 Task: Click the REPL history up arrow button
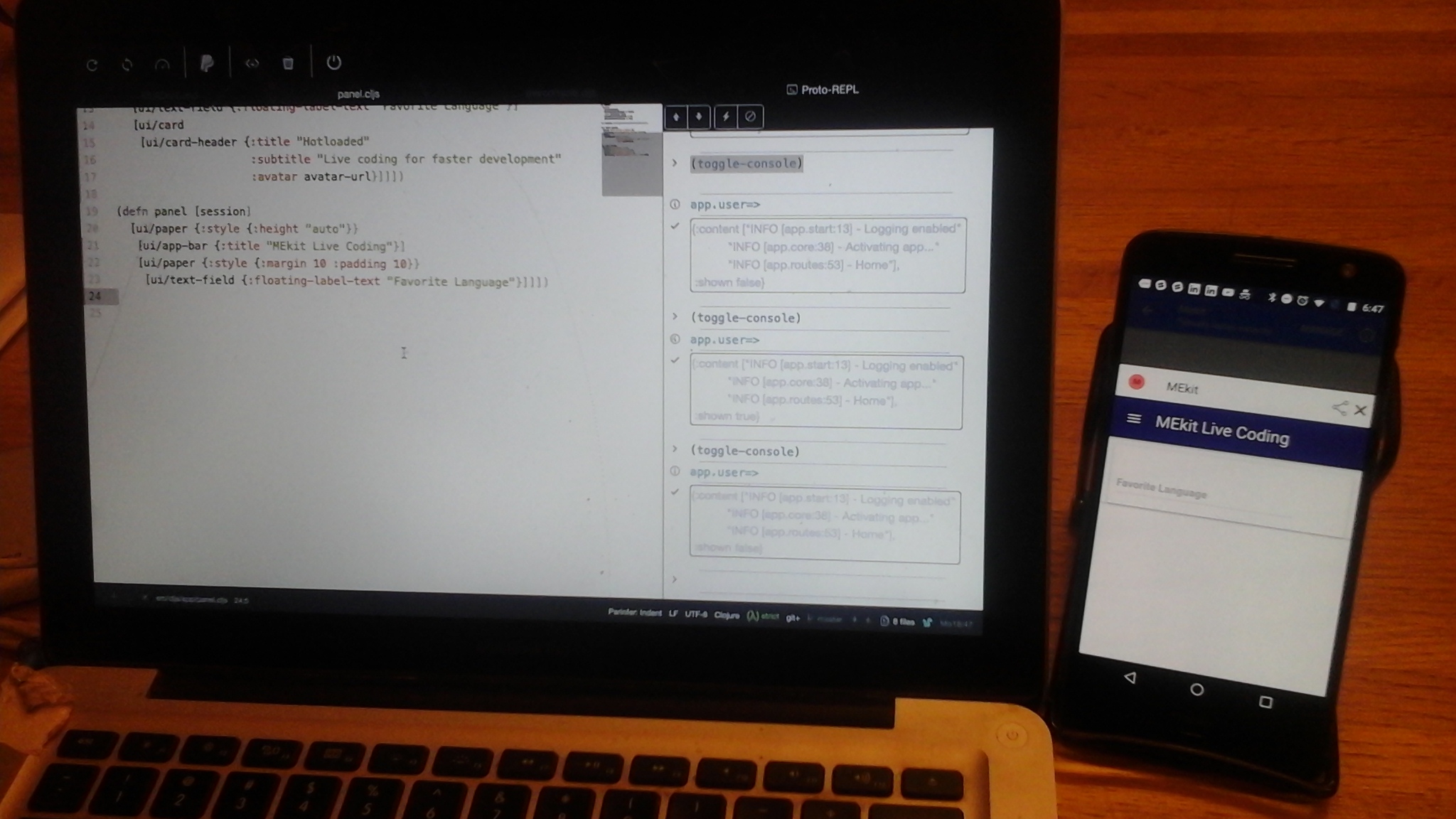coord(676,117)
